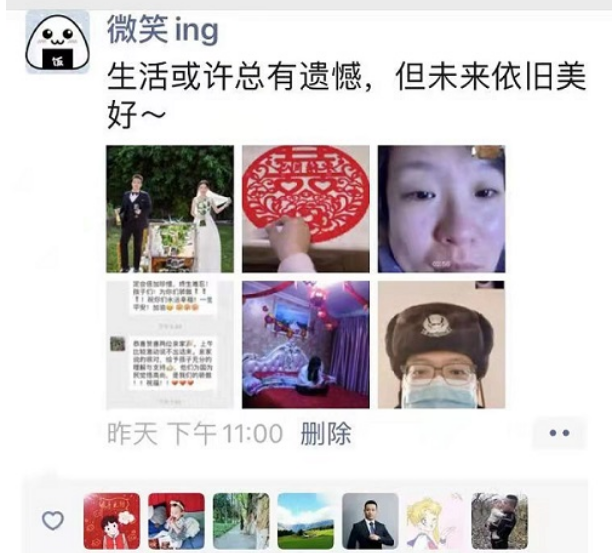Viewport: 614px width, 553px height.
Task: Open the 微笑ing username profile link
Action: pos(163,29)
